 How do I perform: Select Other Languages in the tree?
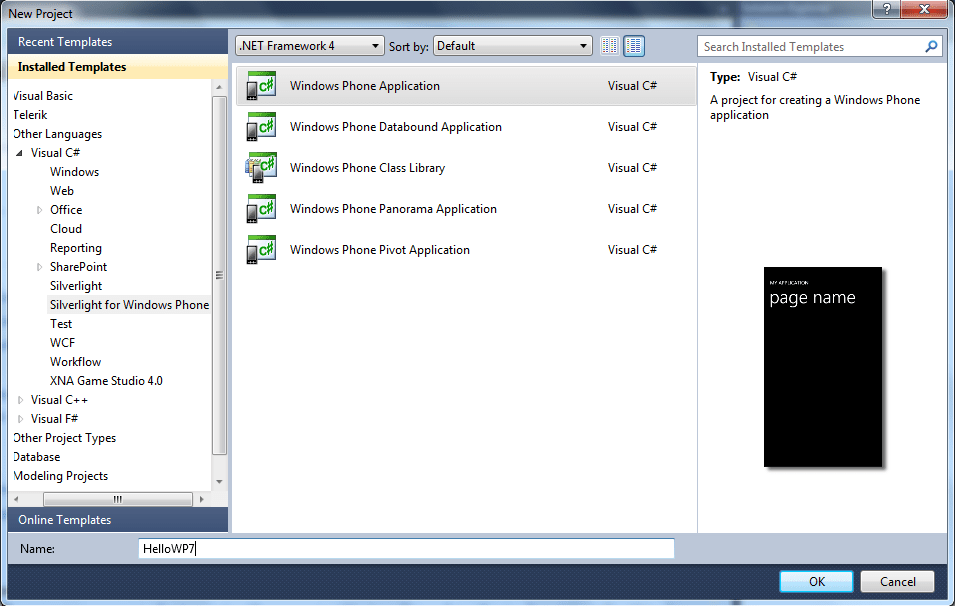point(57,134)
